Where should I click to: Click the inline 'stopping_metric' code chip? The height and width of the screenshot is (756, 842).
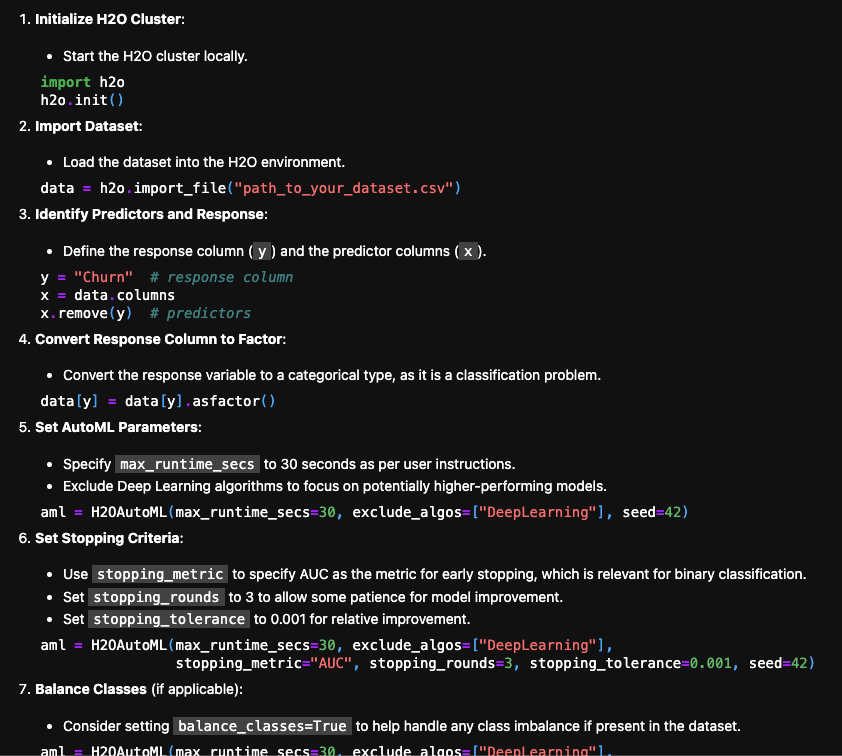click(x=160, y=575)
